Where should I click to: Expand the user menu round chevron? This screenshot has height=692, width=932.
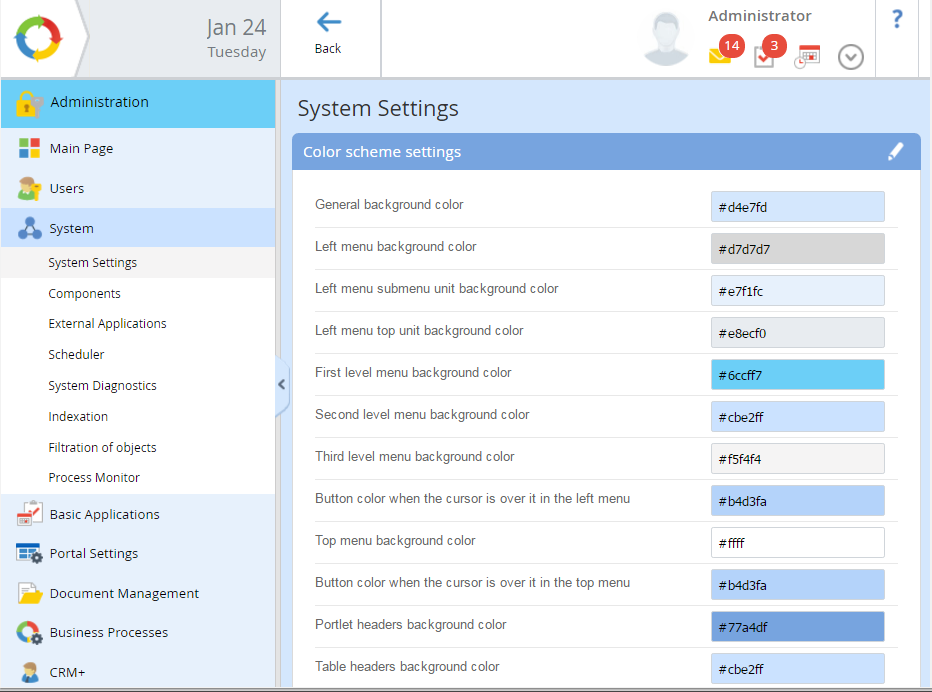(x=851, y=57)
